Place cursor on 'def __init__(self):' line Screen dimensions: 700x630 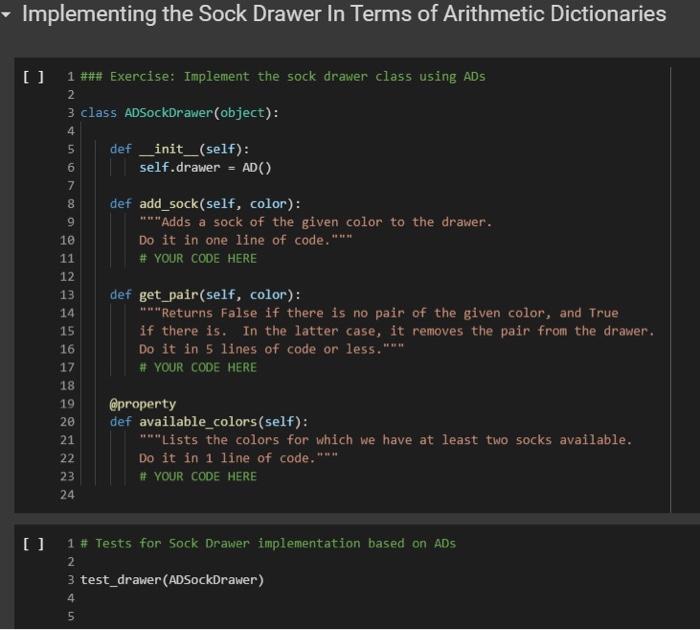click(179, 149)
